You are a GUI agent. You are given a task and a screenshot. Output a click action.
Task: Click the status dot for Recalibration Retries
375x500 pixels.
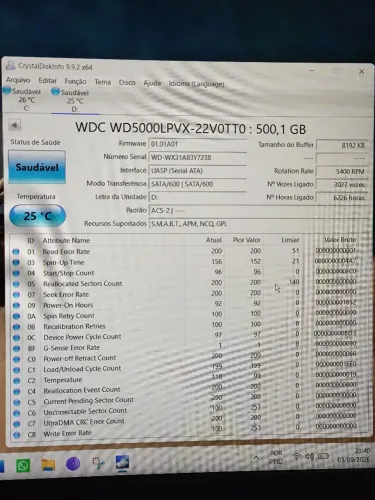[x=16, y=327]
